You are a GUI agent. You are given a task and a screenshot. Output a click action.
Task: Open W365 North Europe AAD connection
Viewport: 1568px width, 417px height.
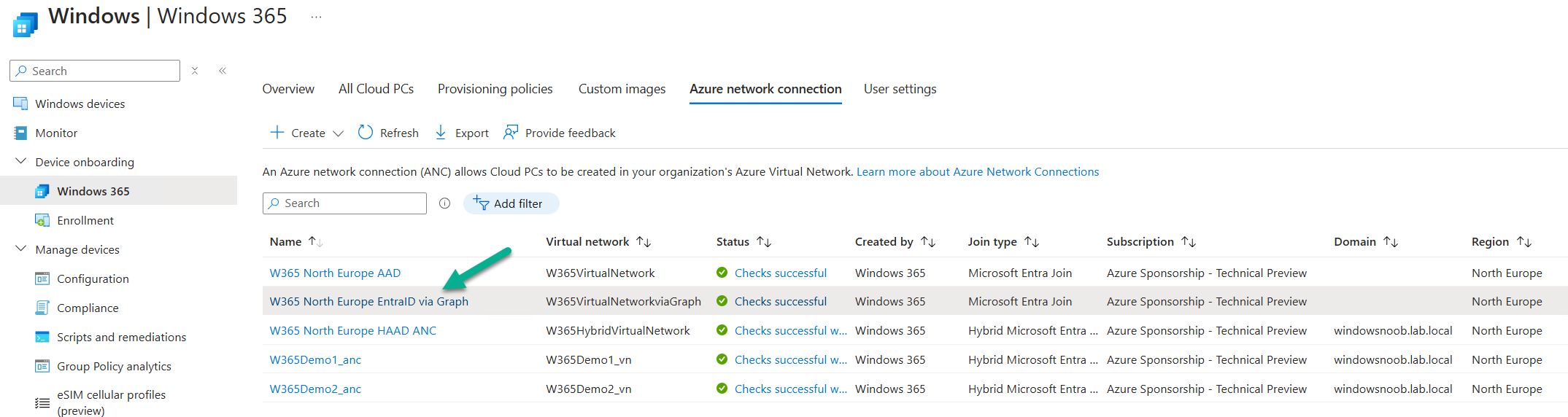[335, 273]
